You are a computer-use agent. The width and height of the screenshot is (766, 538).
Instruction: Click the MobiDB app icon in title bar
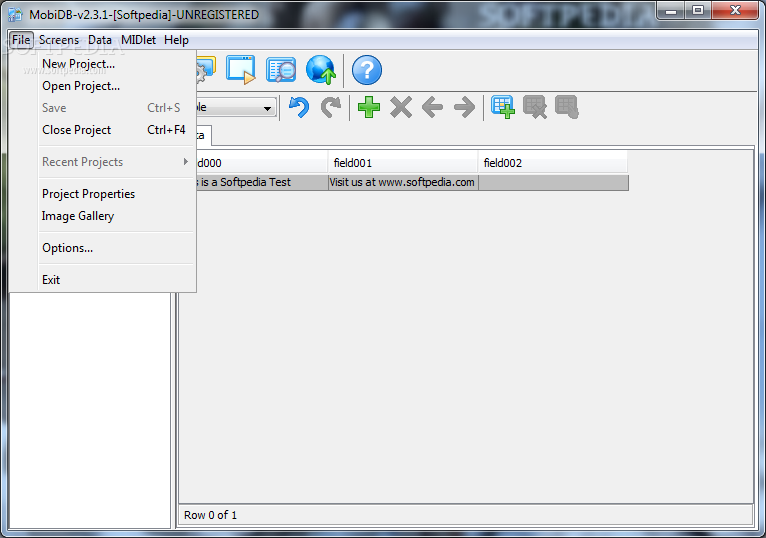click(x=16, y=15)
